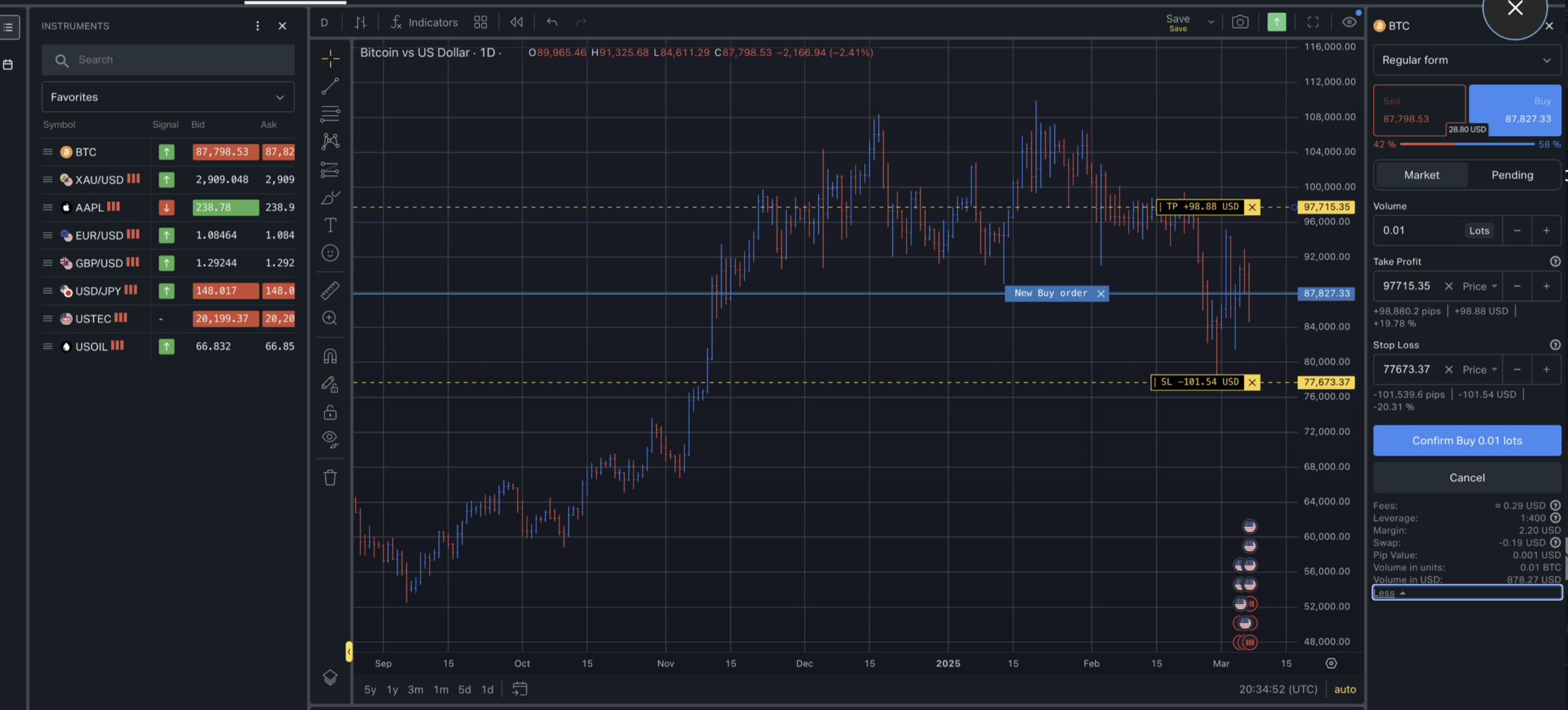Click Confirm Buy 0.01 lots button
The height and width of the screenshot is (710, 1568).
(x=1466, y=441)
